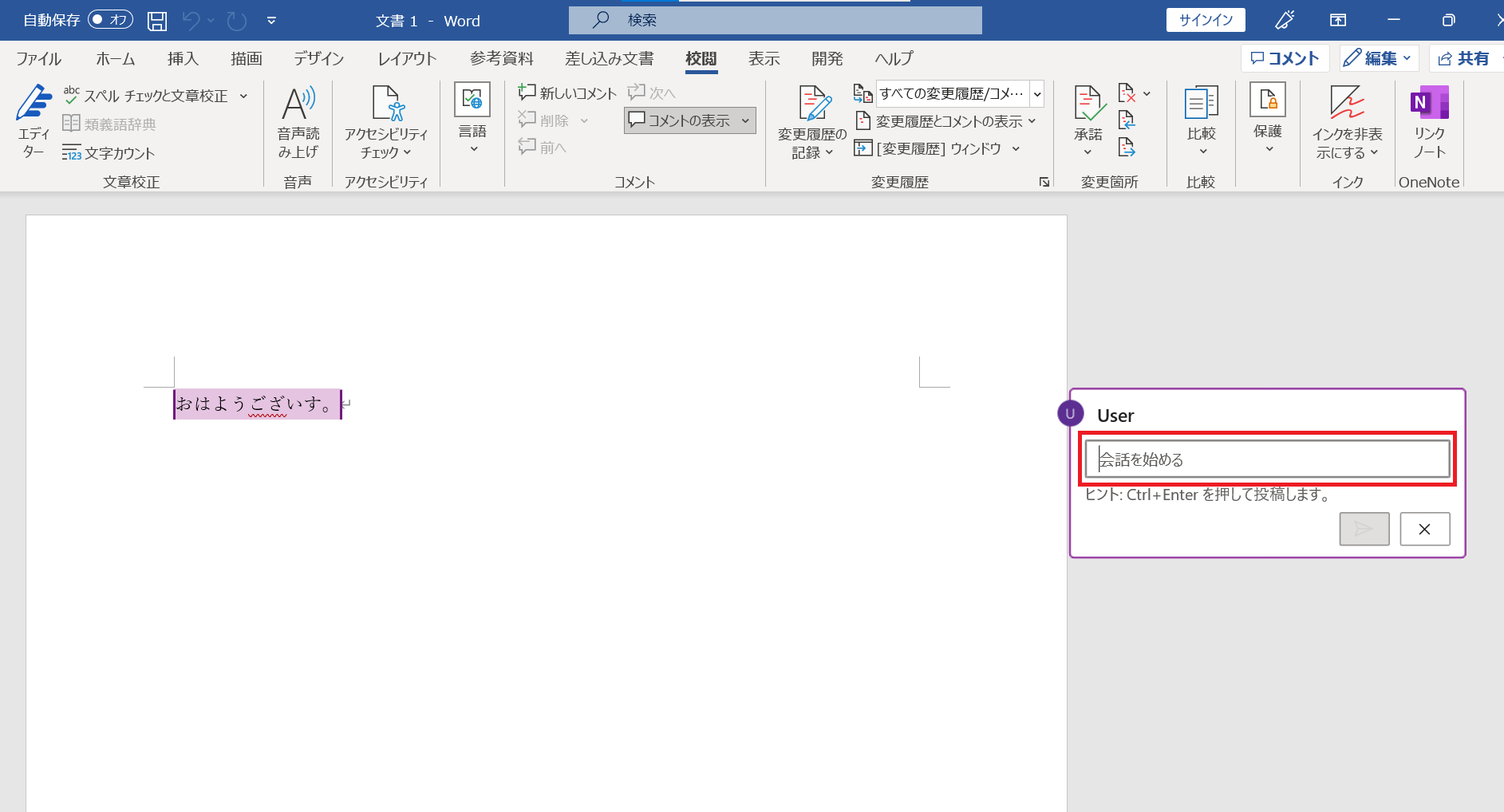1504x812 pixels.
Task: Open ribbon display options icon
Action: pos(1338,21)
